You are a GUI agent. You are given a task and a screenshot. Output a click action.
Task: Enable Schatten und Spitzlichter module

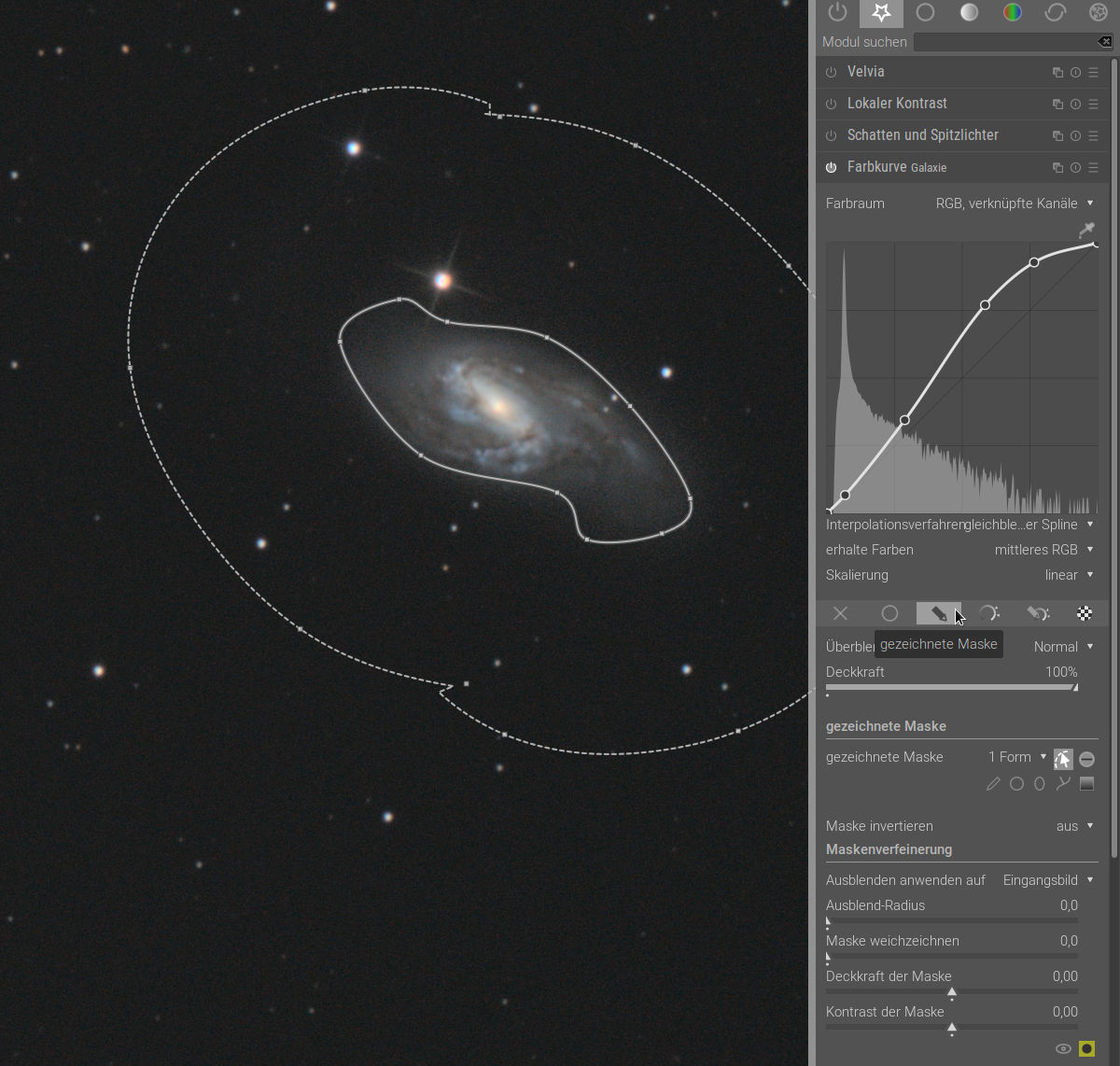pos(831,135)
